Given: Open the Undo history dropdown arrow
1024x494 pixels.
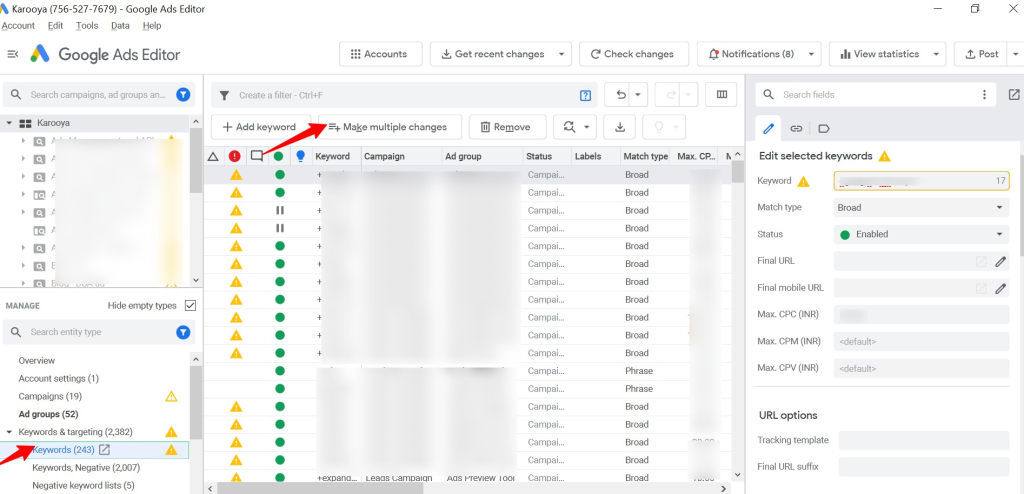Looking at the screenshot, I should pos(638,95).
